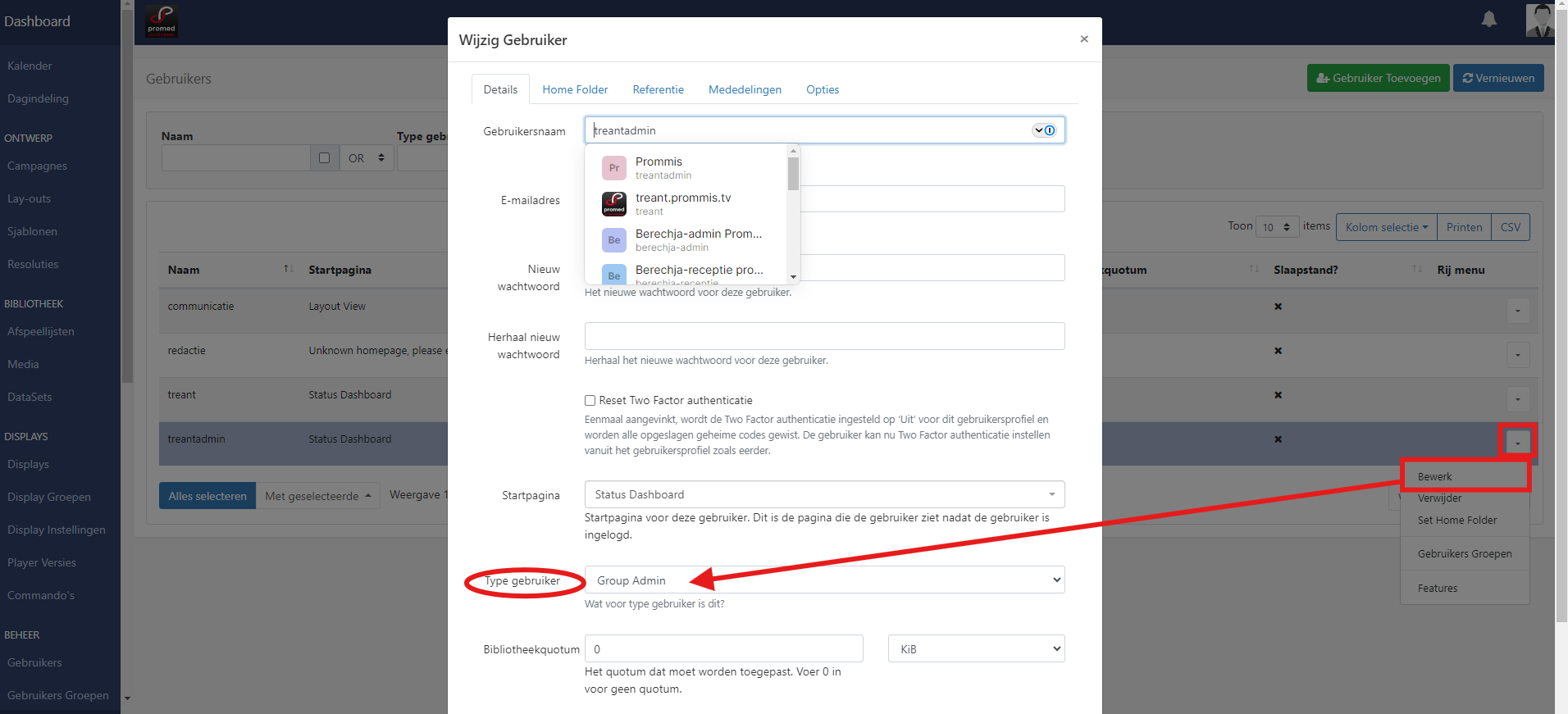
Task: Tick the checkbox beside Naam filter
Action: click(324, 158)
